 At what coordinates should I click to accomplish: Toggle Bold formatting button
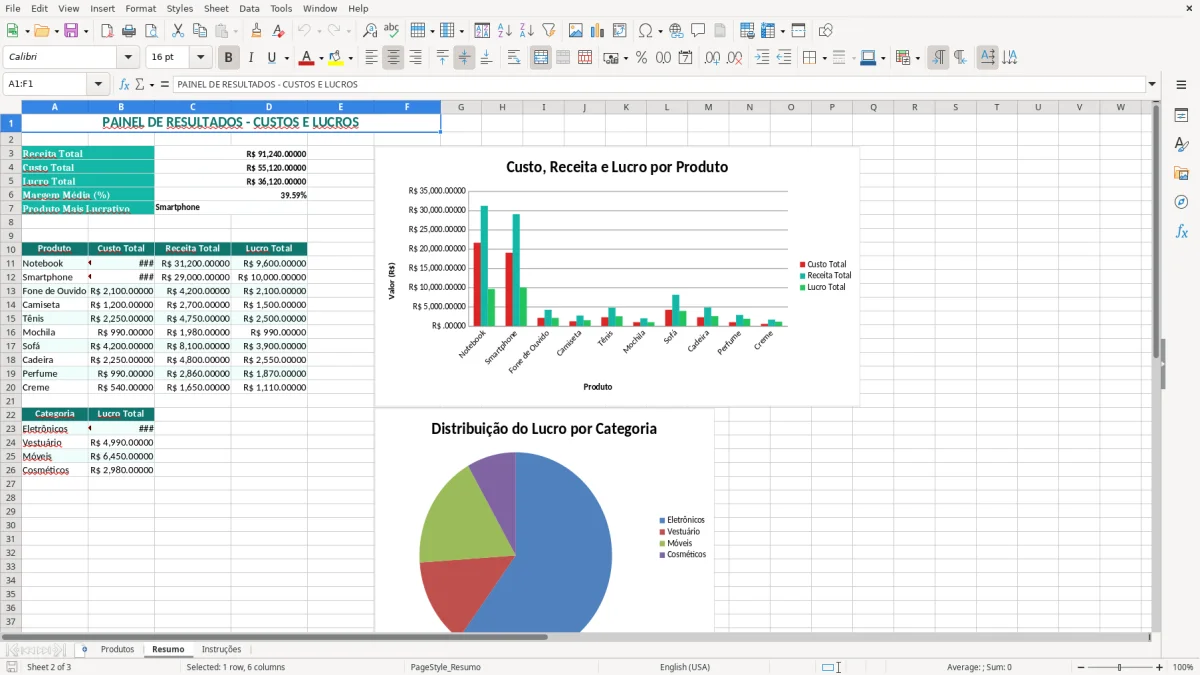coord(229,58)
